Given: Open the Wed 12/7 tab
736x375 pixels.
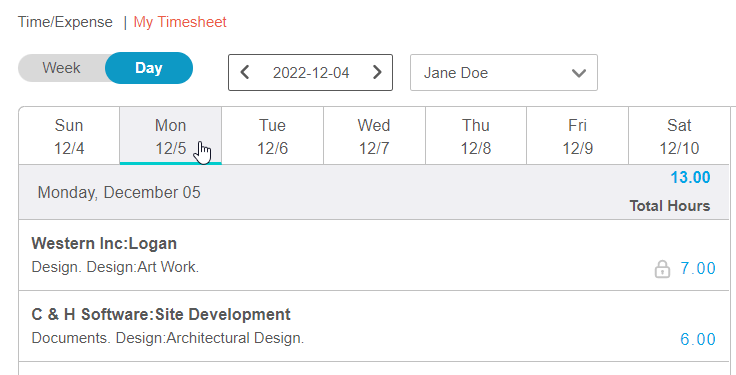Looking at the screenshot, I should point(374,136).
